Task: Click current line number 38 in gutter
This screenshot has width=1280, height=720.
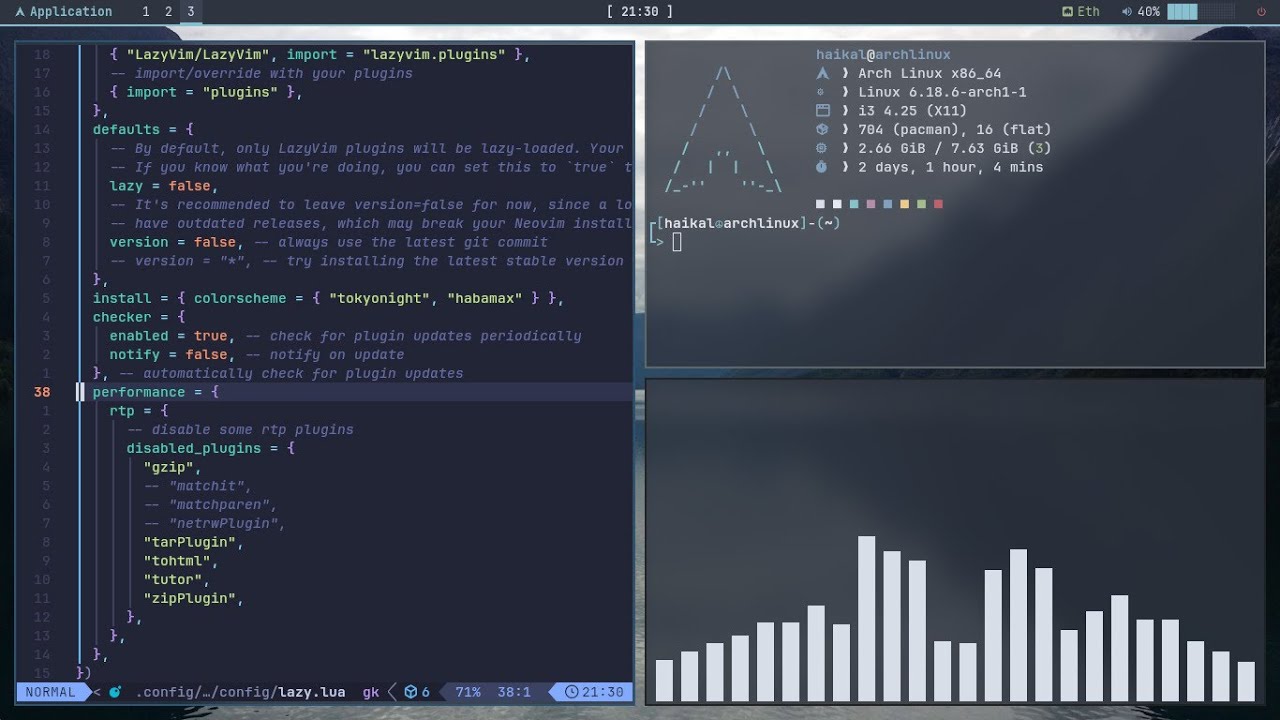Action: (42, 392)
